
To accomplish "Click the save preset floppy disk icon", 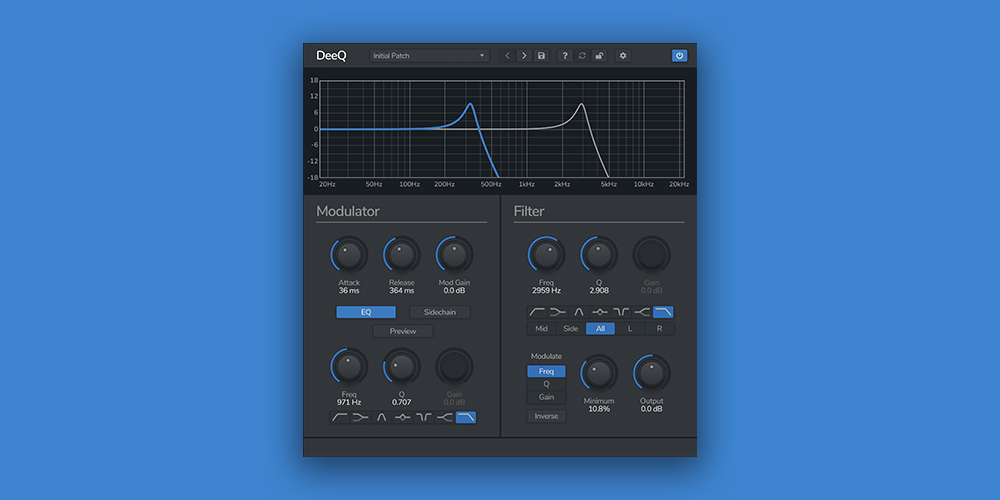I will [x=541, y=56].
